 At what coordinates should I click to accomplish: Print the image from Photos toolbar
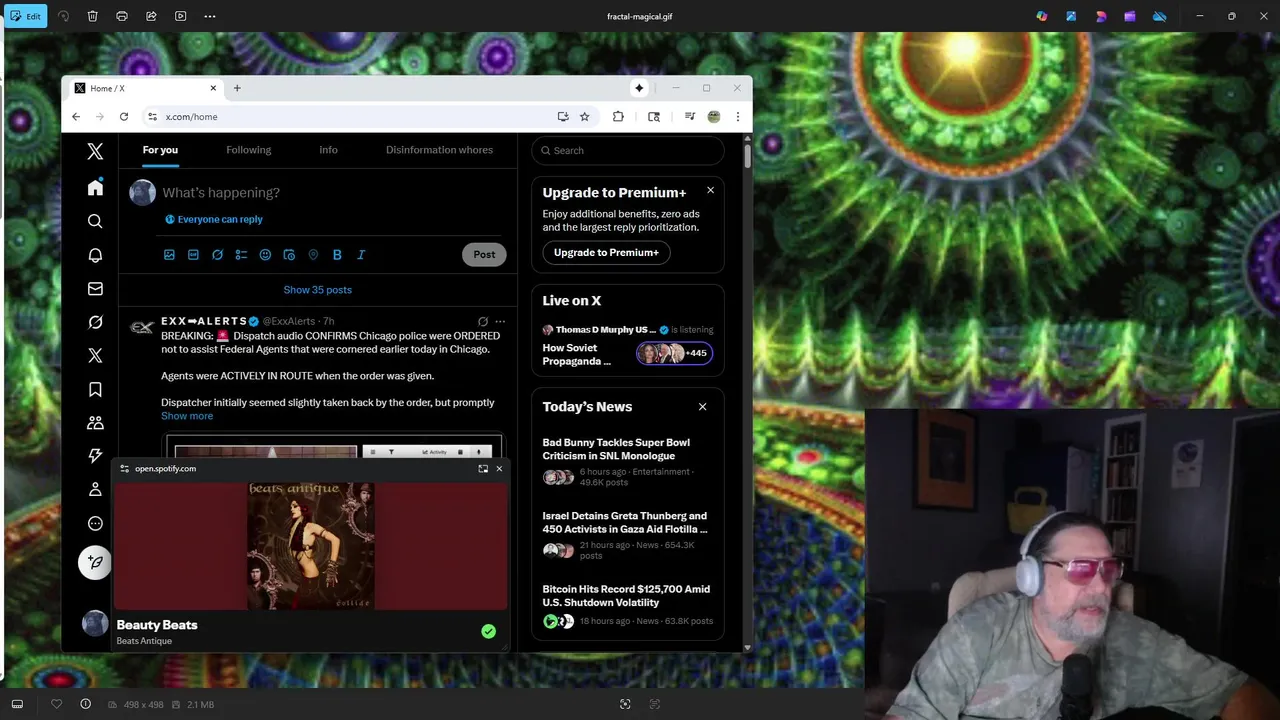122,16
